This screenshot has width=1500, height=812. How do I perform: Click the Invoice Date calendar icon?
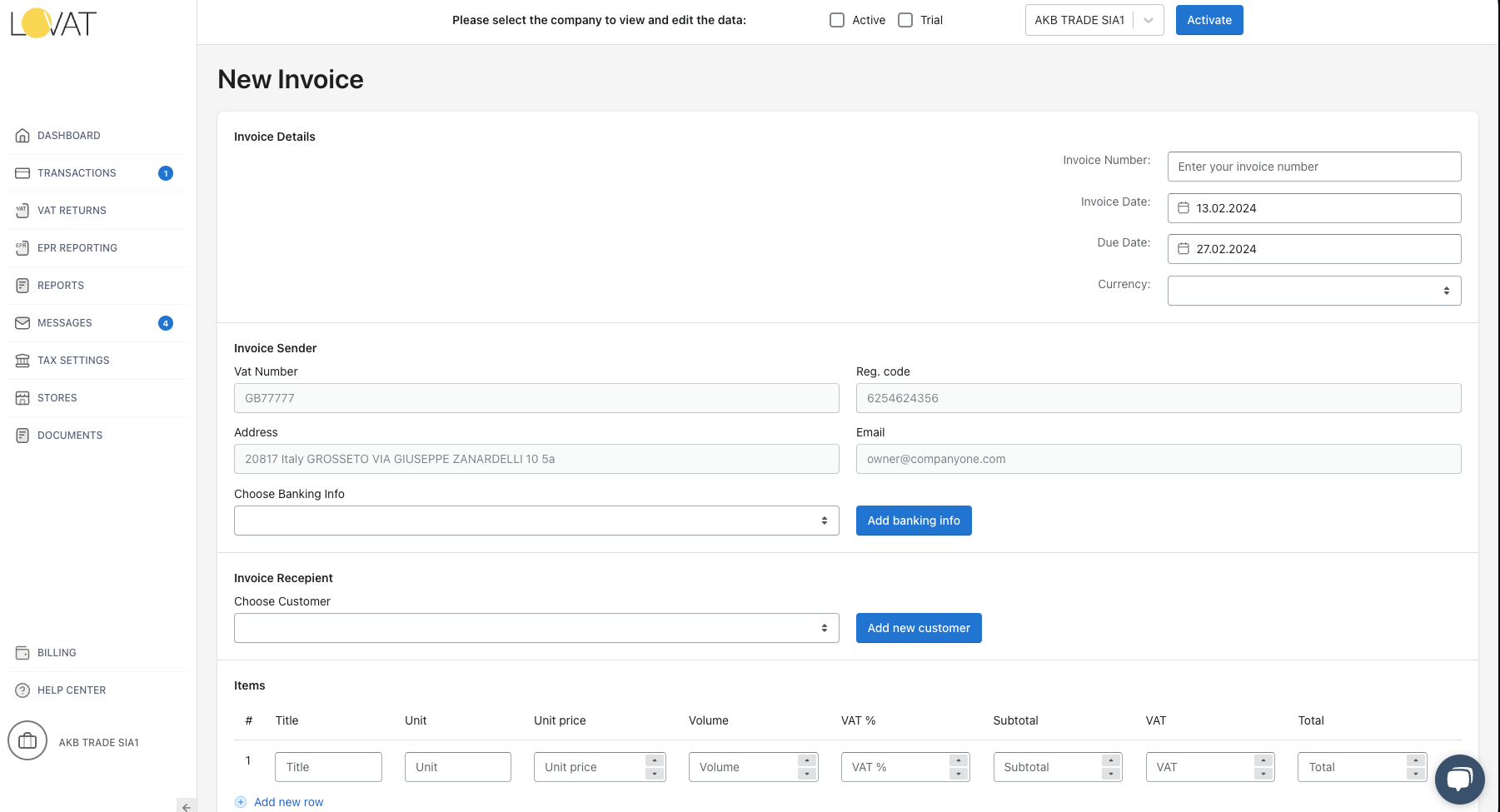point(1183,208)
